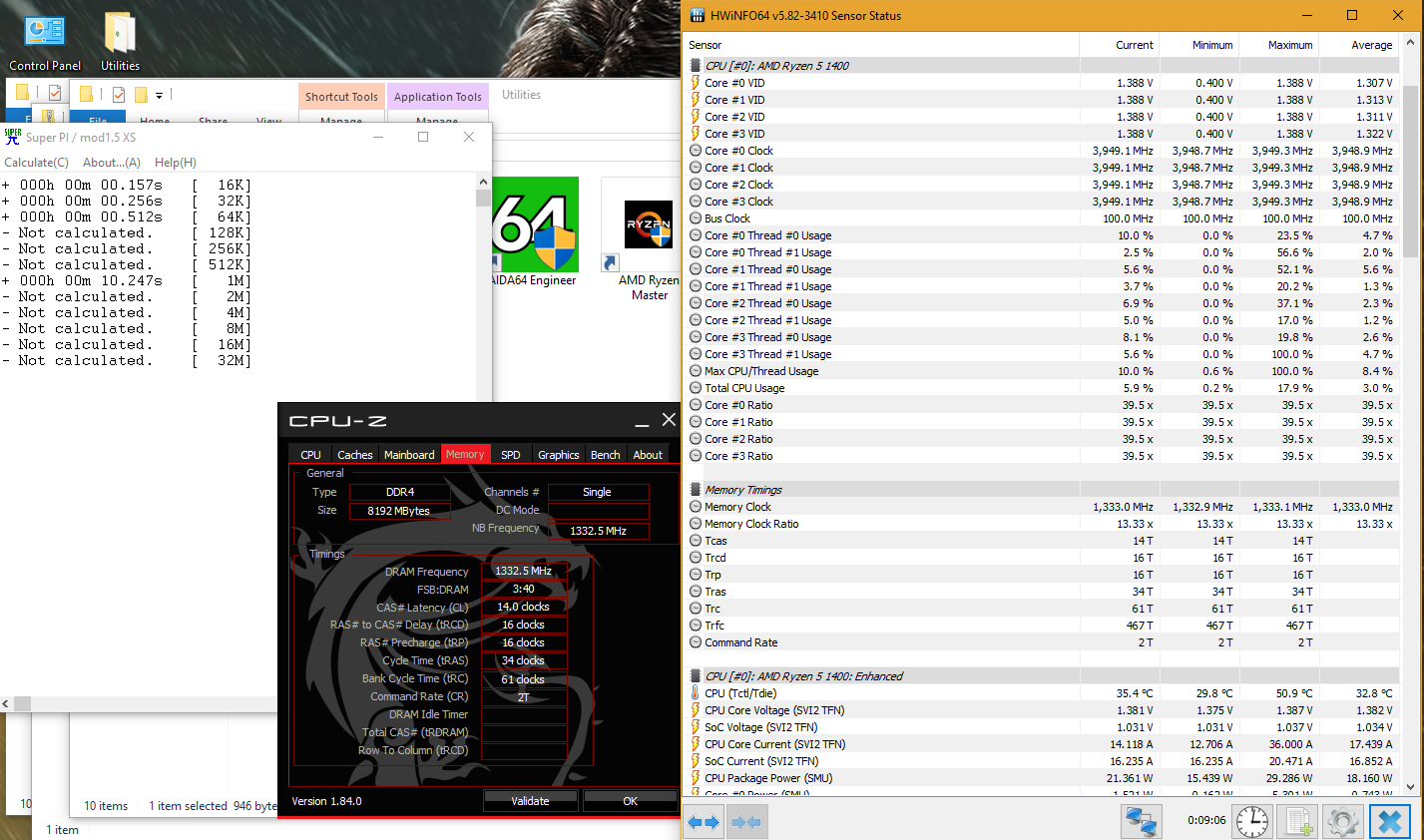Open the Customize Quick Access Toolbar dropdown arrow
Image resolution: width=1424 pixels, height=840 pixels.
coord(159,96)
